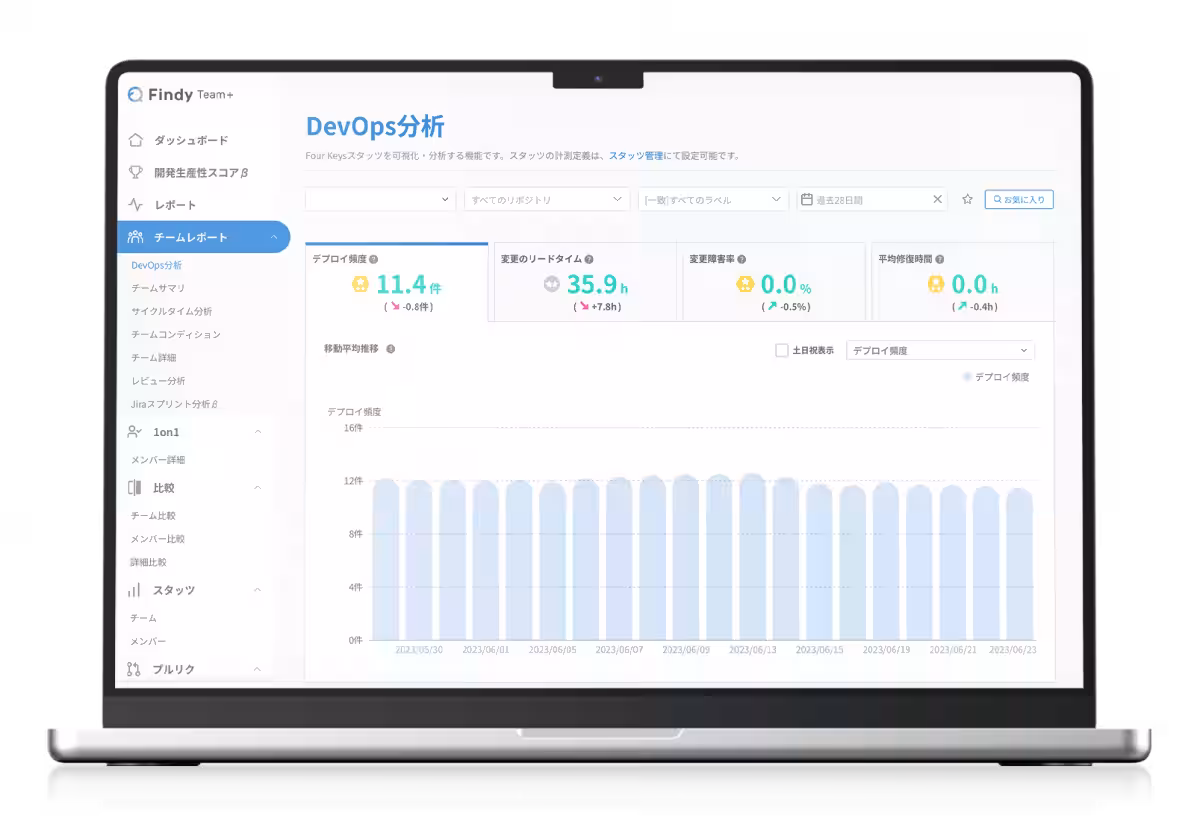
Task: Collapse the チームレポート sidebar section
Action: 274,237
